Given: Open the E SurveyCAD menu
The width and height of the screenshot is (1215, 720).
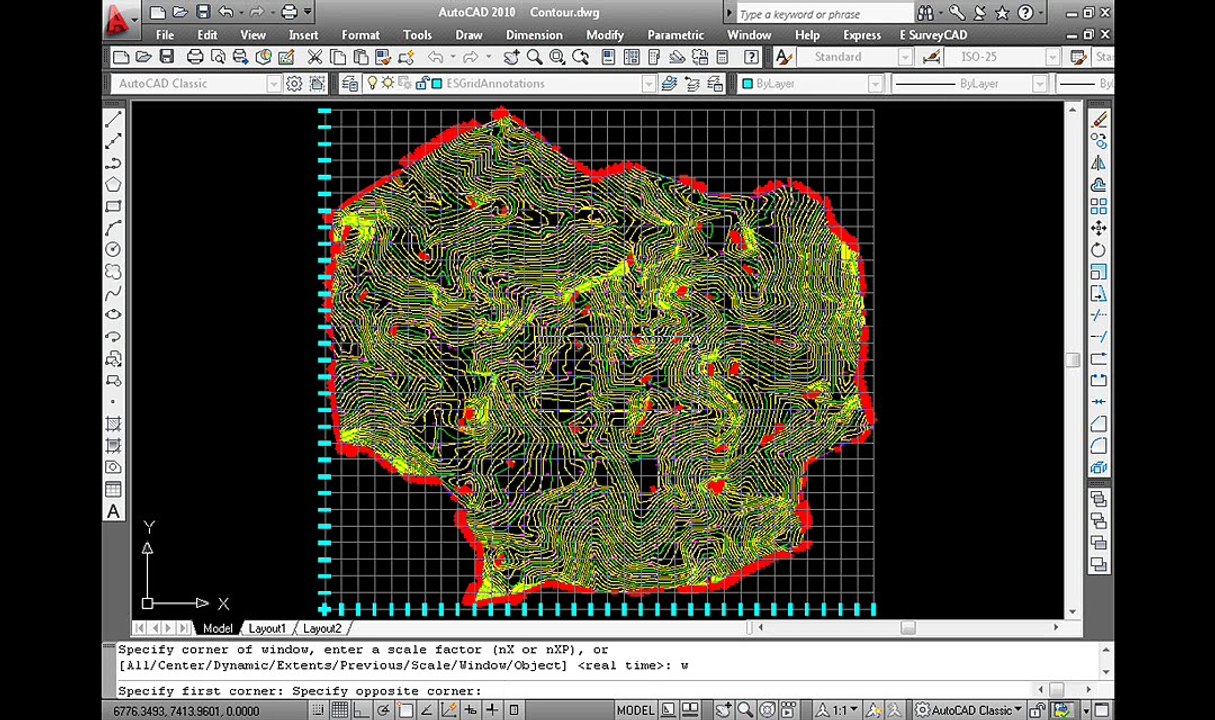Looking at the screenshot, I should click(933, 35).
